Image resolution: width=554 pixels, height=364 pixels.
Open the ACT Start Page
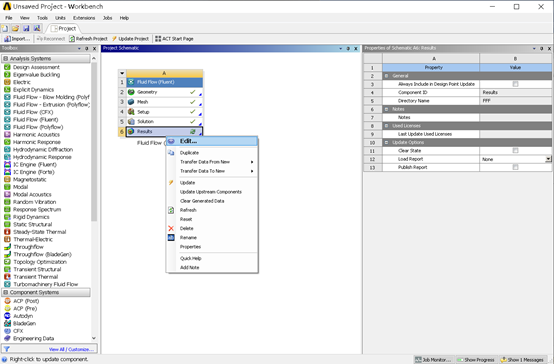(174, 39)
